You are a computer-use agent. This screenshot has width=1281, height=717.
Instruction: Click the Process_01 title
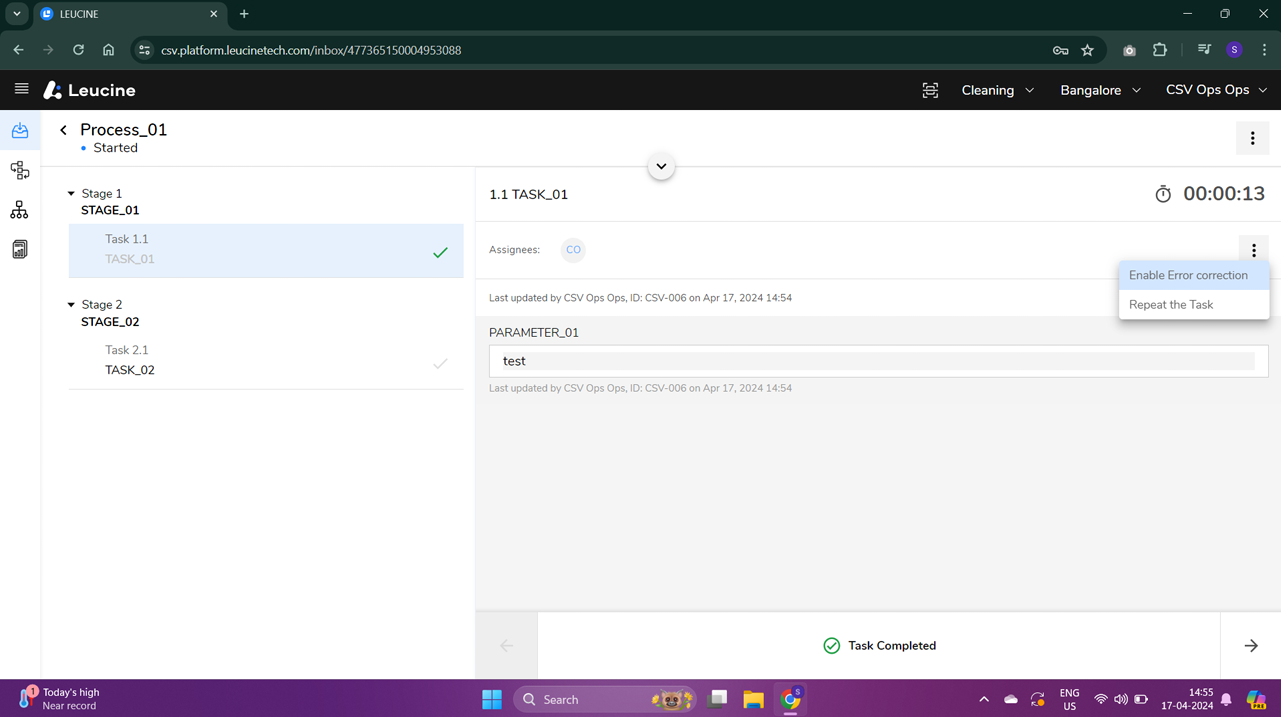pos(123,130)
